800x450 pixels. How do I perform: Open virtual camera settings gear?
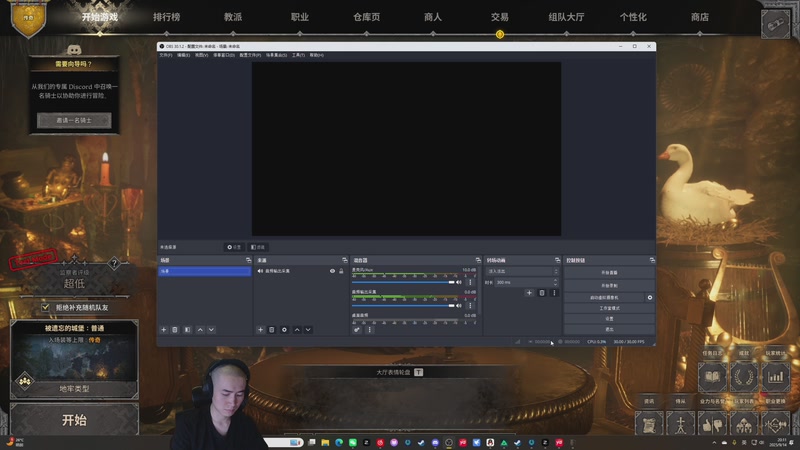click(649, 297)
